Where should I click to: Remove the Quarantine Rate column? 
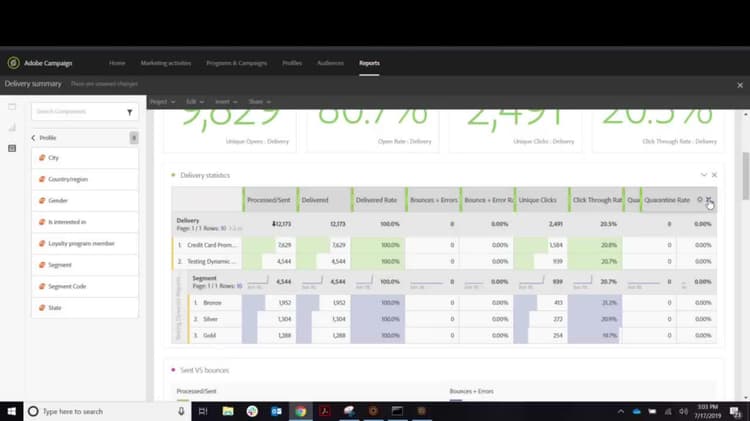[x=709, y=199]
